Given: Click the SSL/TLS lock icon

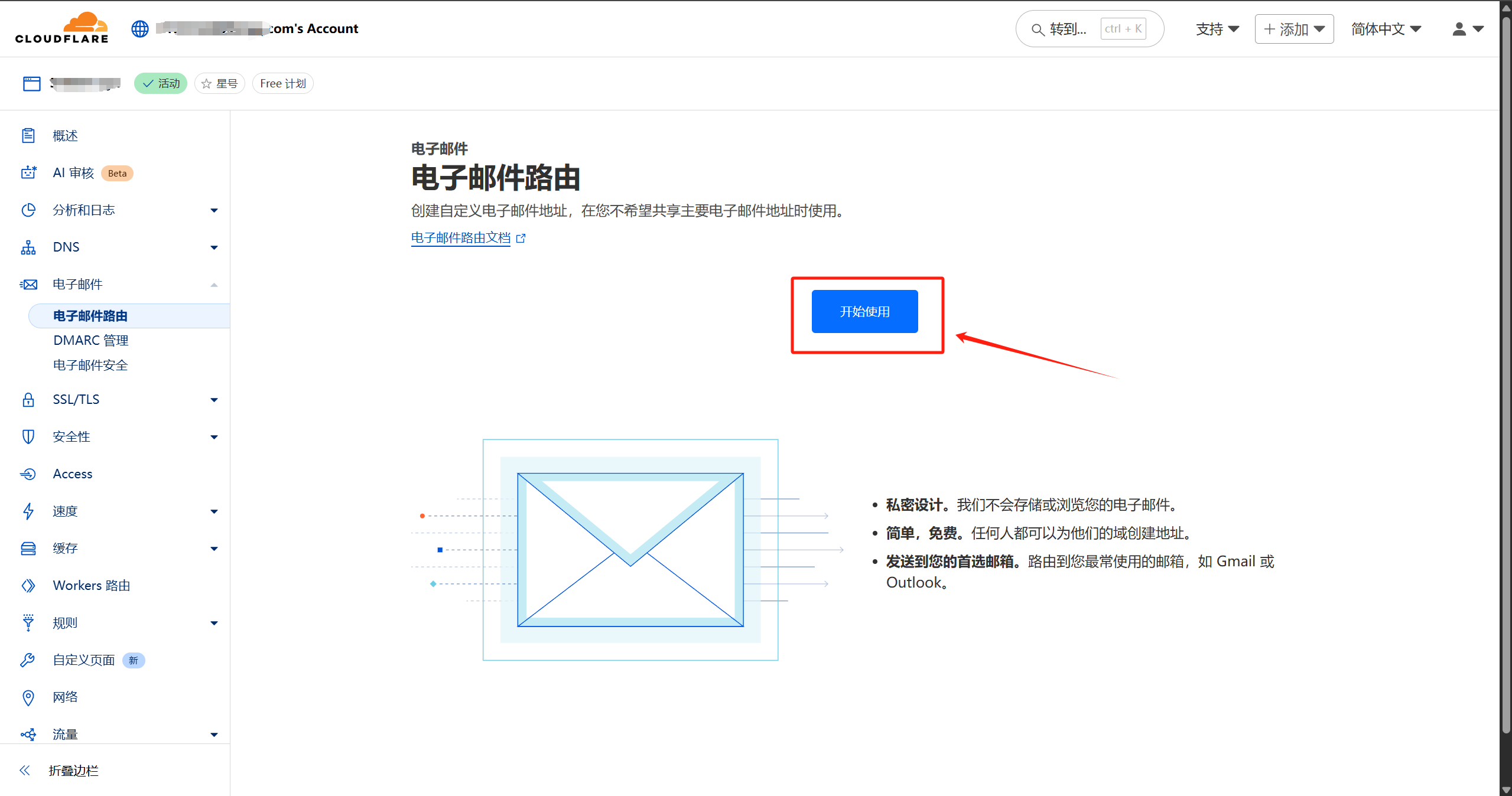Looking at the screenshot, I should pyautogui.click(x=28, y=400).
